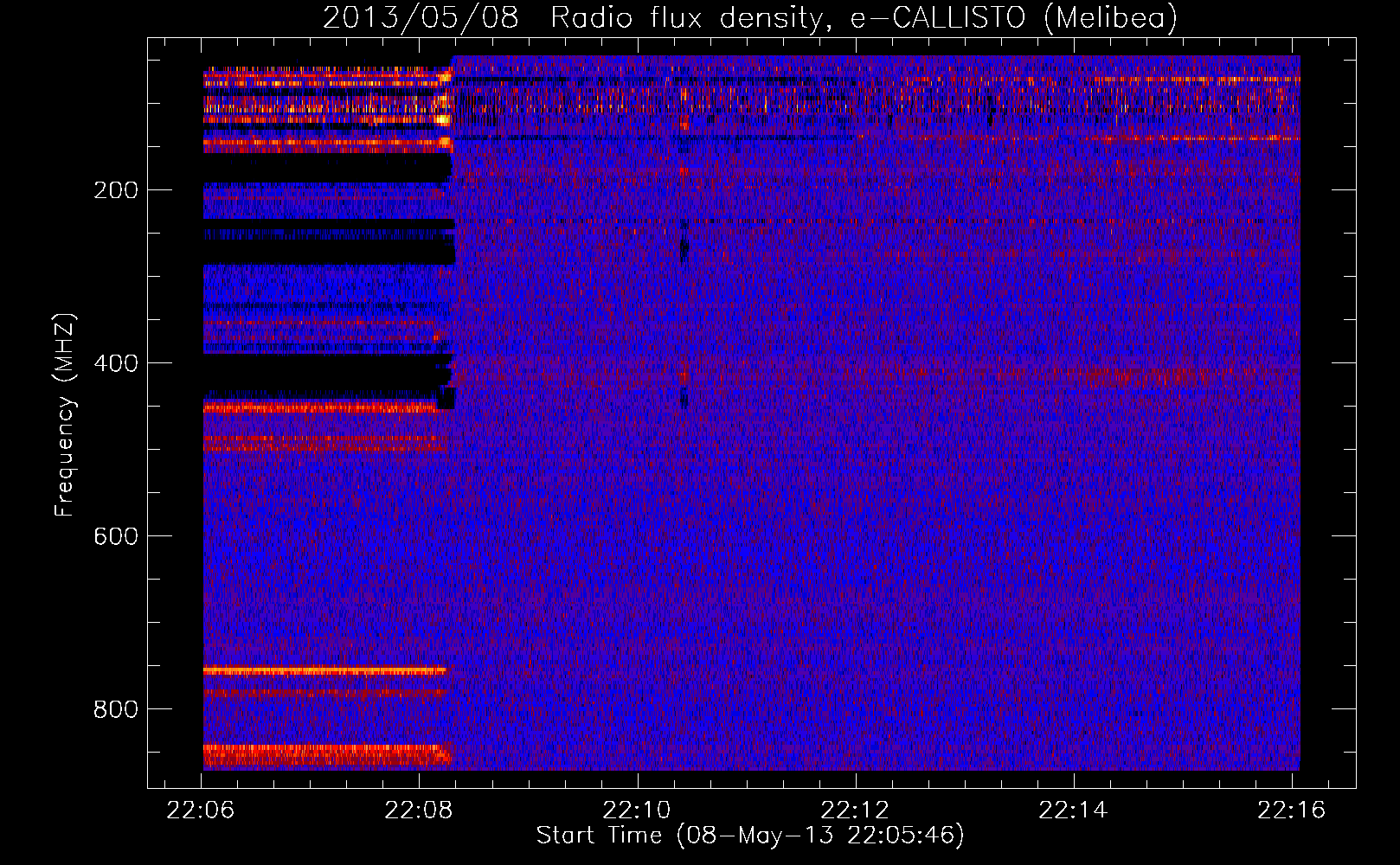The width and height of the screenshot is (1400, 865).
Task: Select the 400 frequency tick label
Action: (x=116, y=363)
